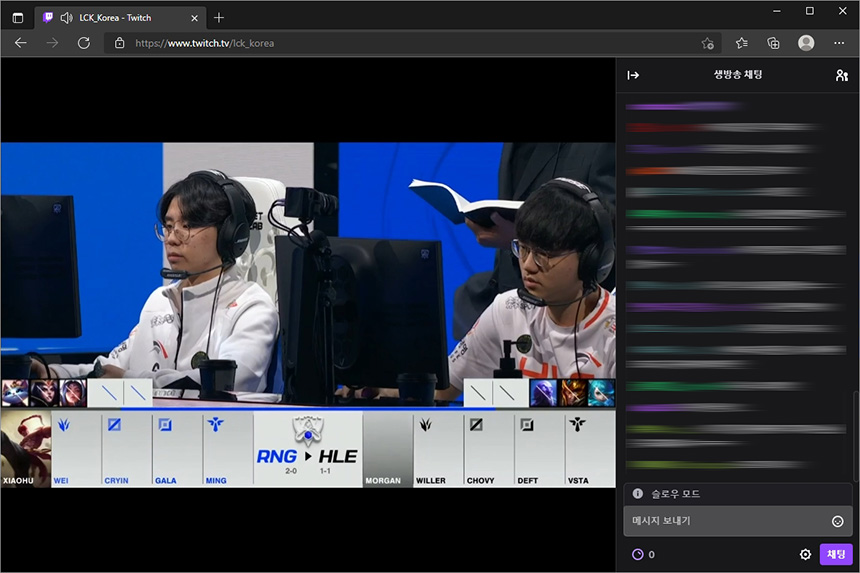Click the CRYIN mid role icon
This screenshot has width=860, height=573.
pos(114,424)
